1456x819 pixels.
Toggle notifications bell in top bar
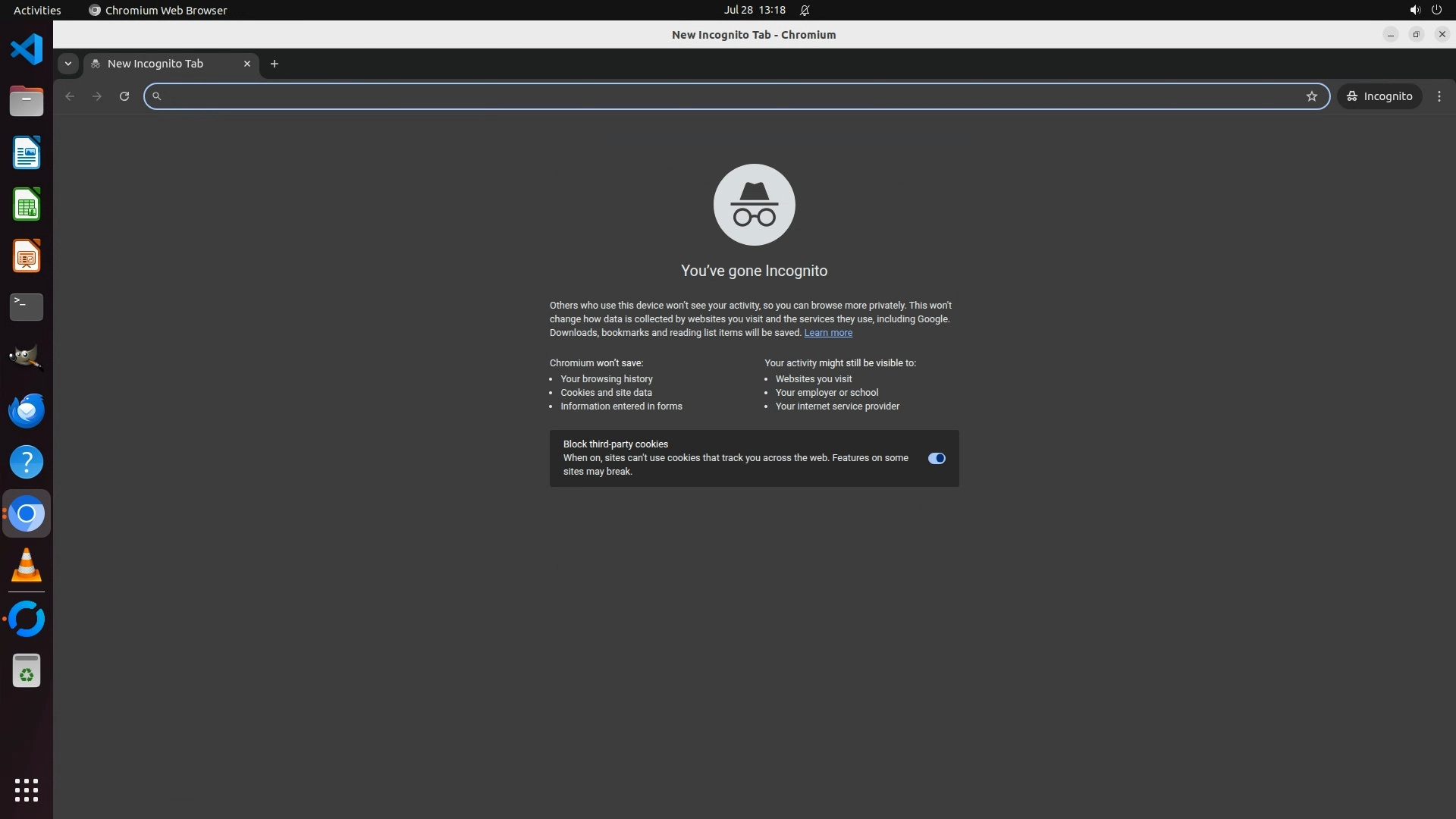point(805,10)
